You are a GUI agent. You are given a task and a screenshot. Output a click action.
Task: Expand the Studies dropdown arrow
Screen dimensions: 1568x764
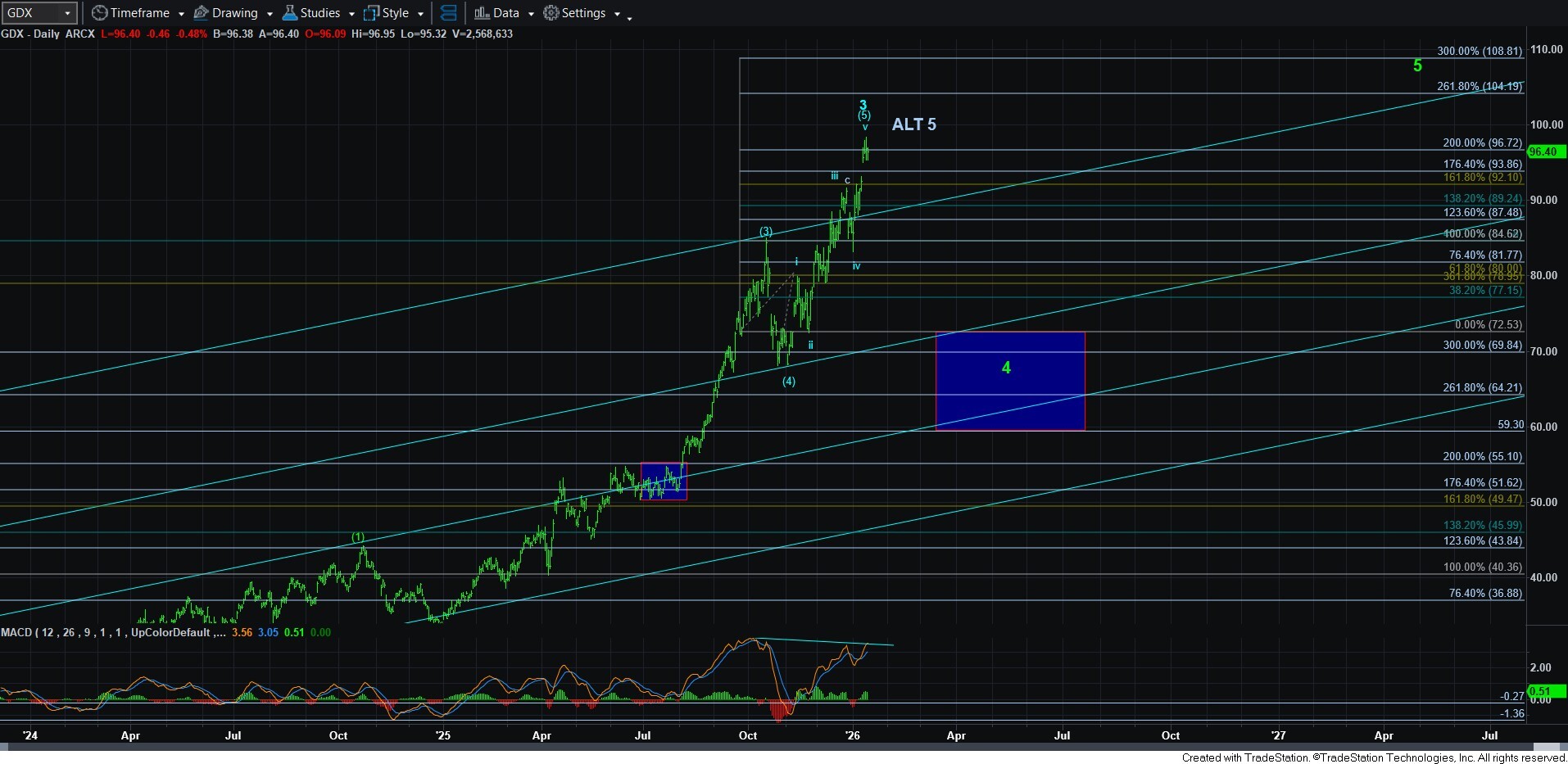click(351, 14)
